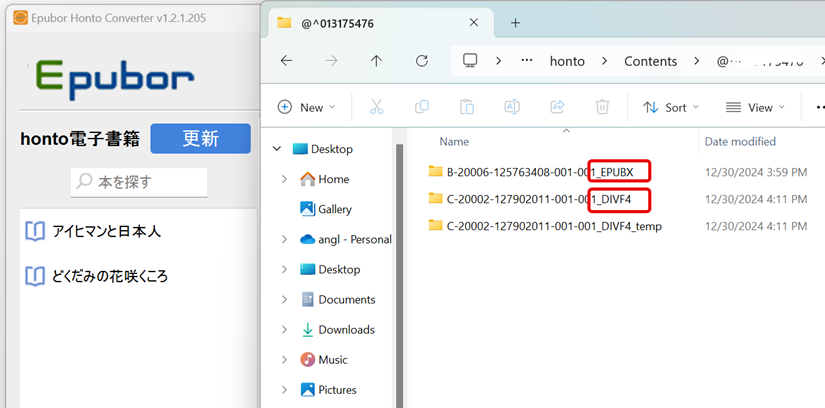The width and height of the screenshot is (825, 408).
Task: Select the book アイヒマンと日本人
Action: (106, 231)
